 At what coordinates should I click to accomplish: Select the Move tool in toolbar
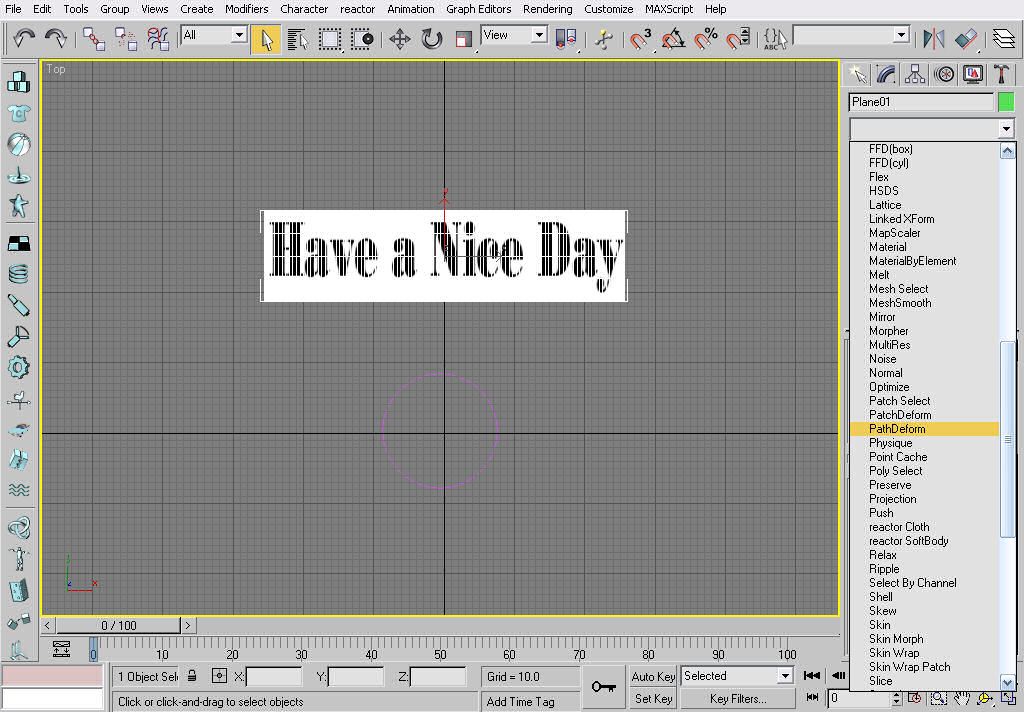pyautogui.click(x=400, y=39)
